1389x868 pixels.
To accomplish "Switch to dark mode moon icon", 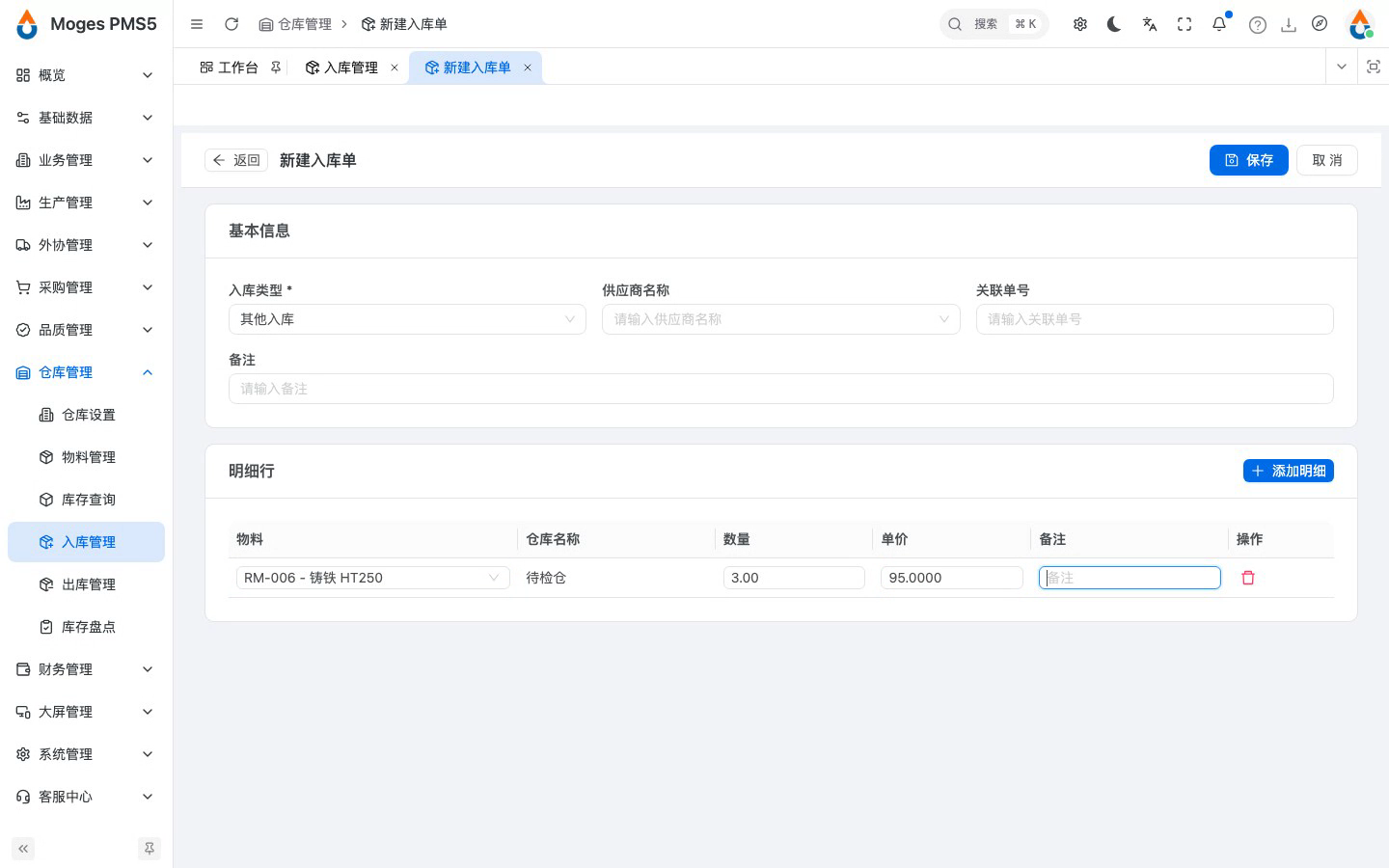I will (x=1114, y=24).
